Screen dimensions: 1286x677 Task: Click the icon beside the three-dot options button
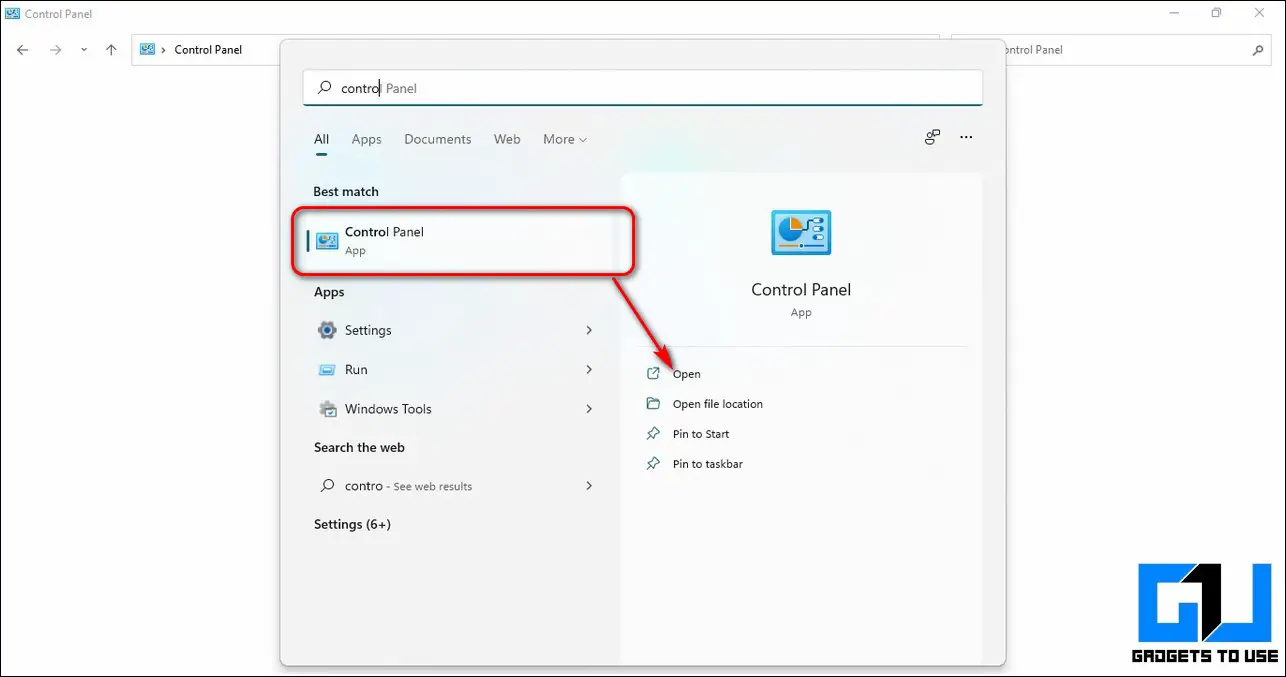point(932,138)
